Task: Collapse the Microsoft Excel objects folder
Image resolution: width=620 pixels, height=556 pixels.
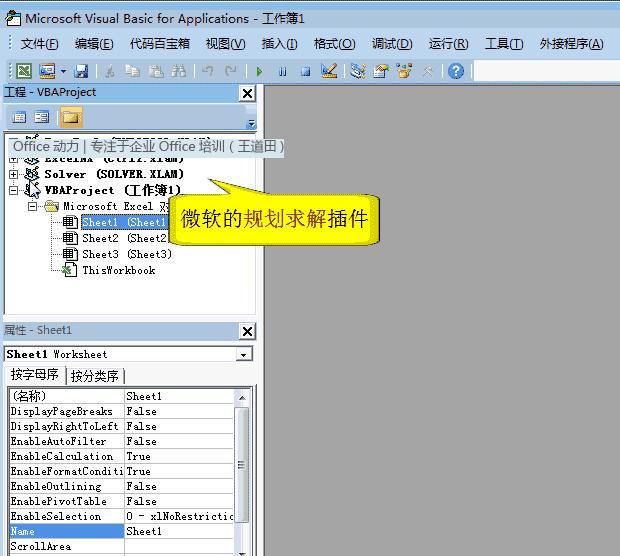Action: pyautogui.click(x=32, y=206)
